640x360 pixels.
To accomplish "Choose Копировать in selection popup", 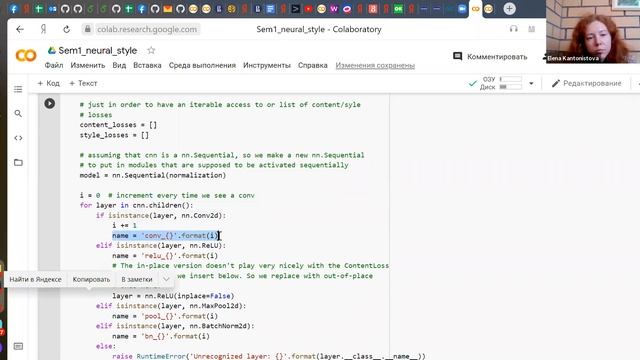I will 91,279.
